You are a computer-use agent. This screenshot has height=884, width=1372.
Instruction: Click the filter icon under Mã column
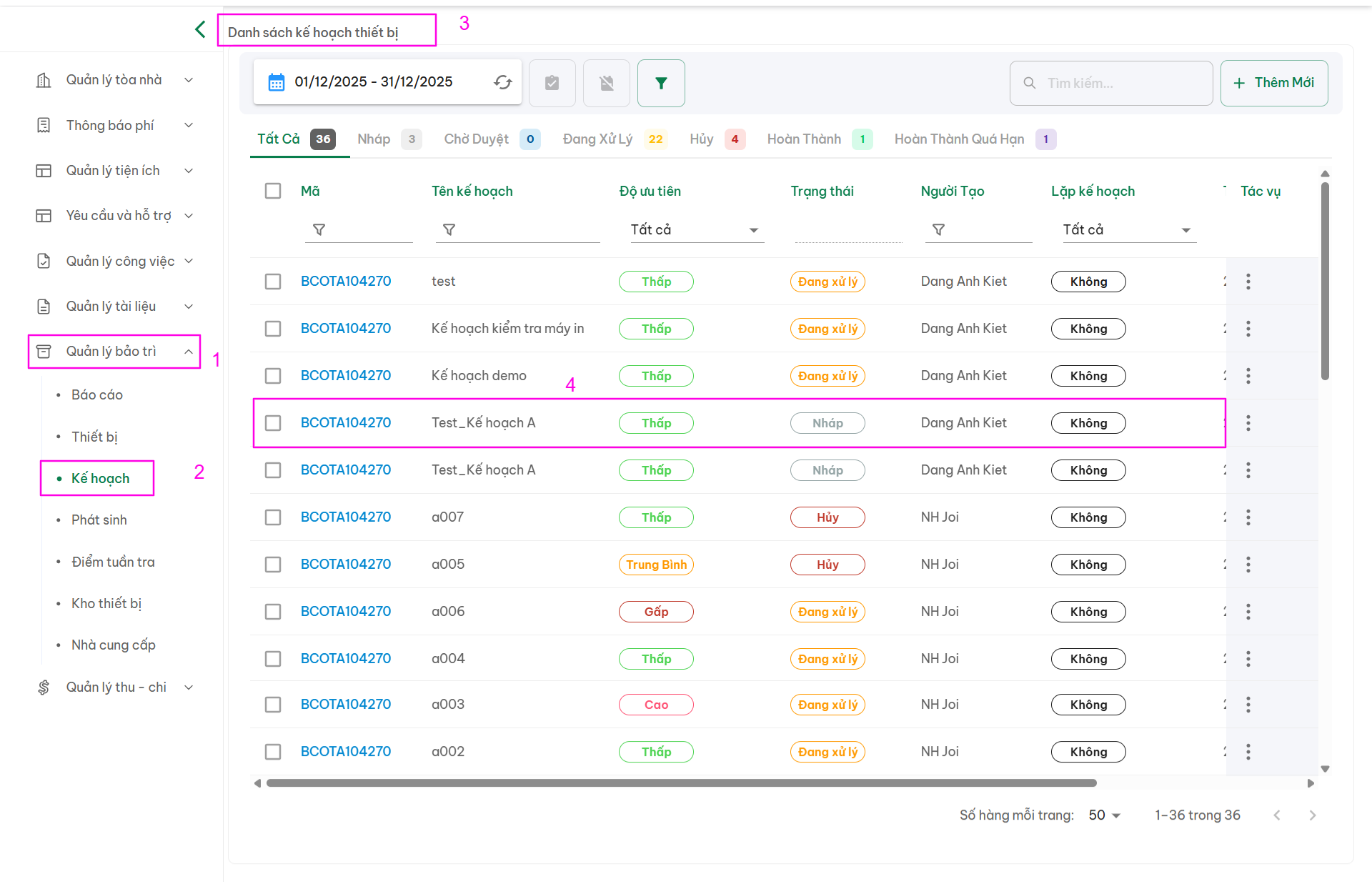pos(319,229)
